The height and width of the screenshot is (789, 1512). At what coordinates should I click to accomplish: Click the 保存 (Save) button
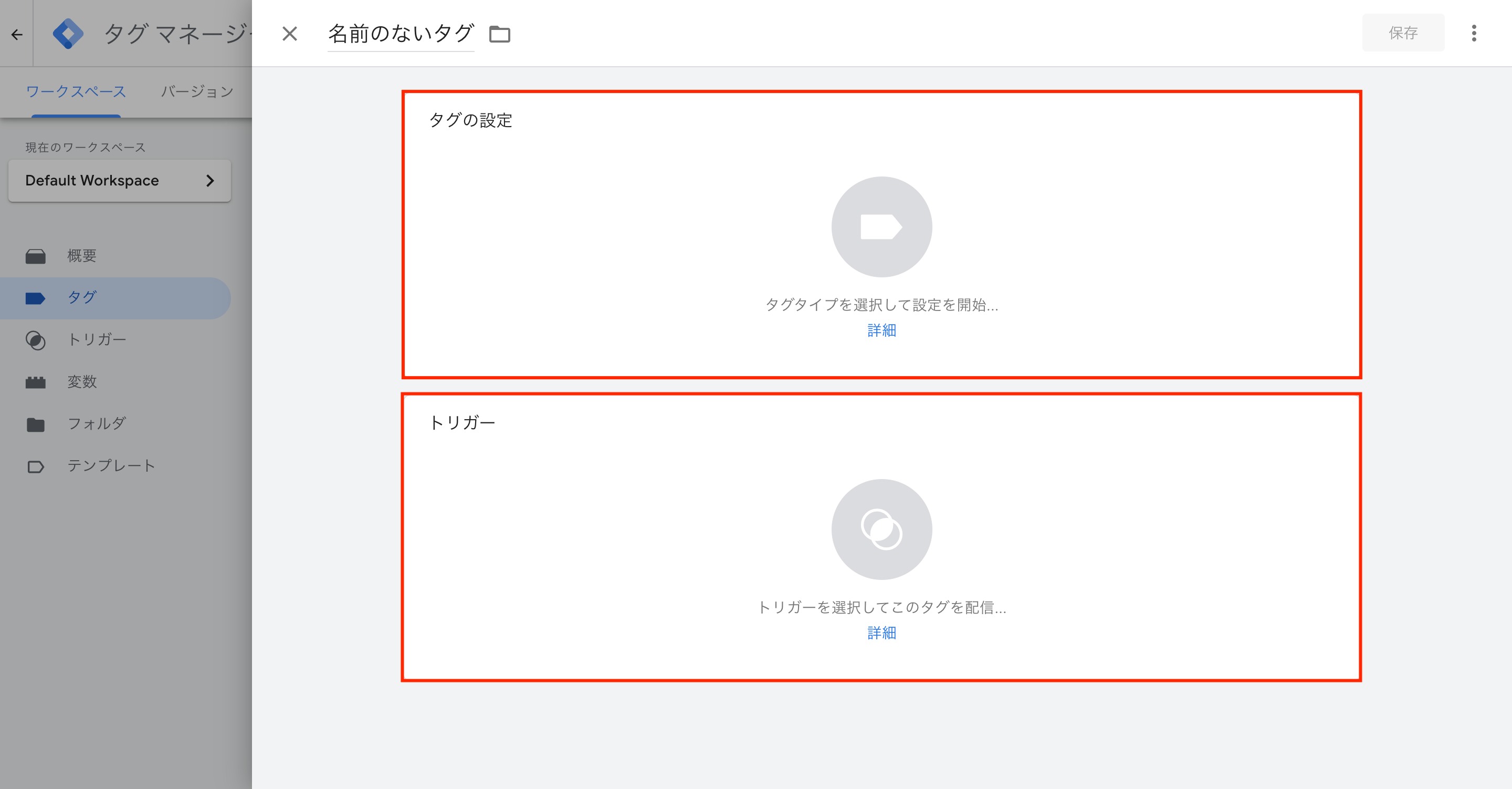(1403, 33)
